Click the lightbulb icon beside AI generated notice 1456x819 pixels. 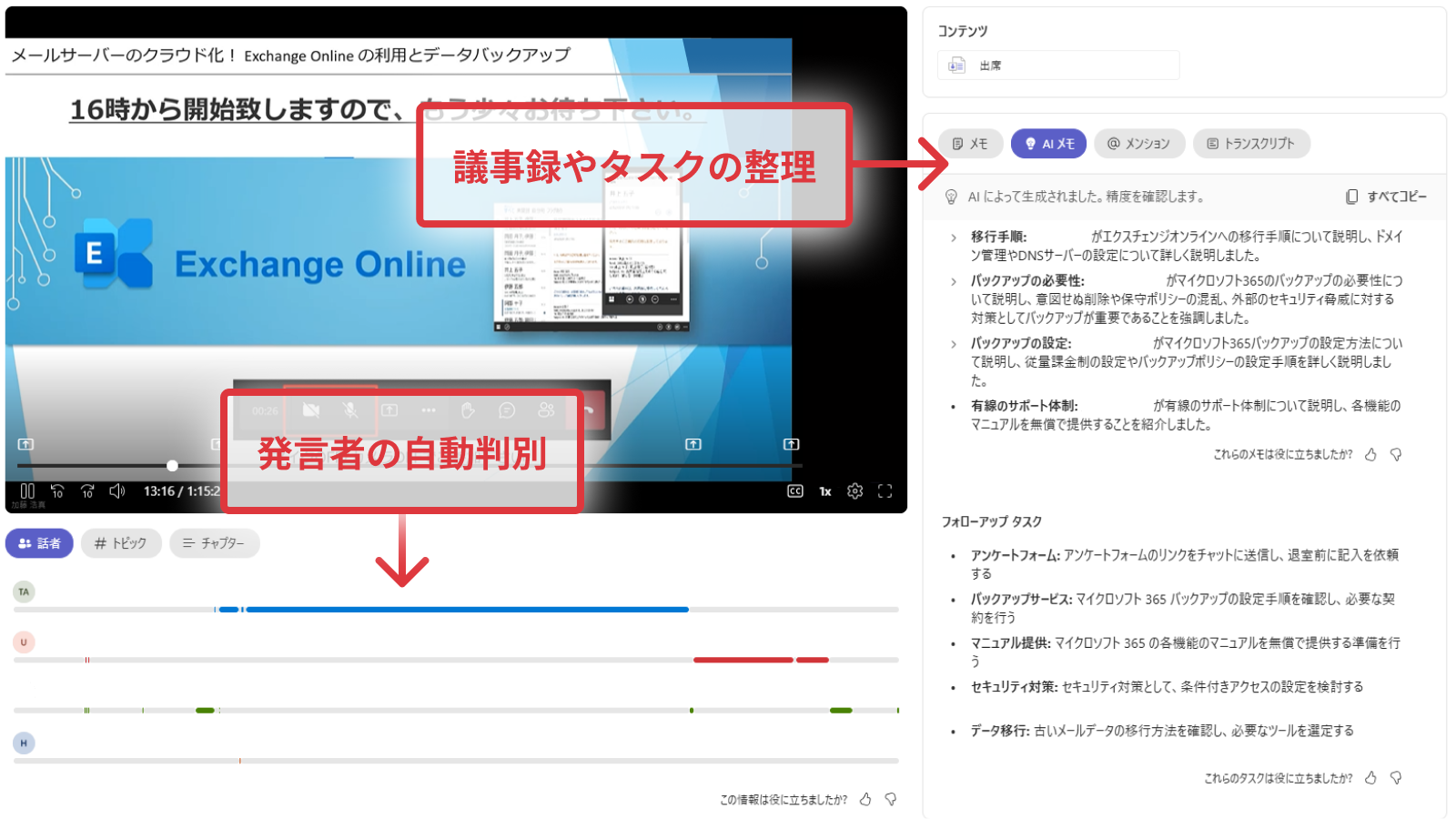click(951, 197)
